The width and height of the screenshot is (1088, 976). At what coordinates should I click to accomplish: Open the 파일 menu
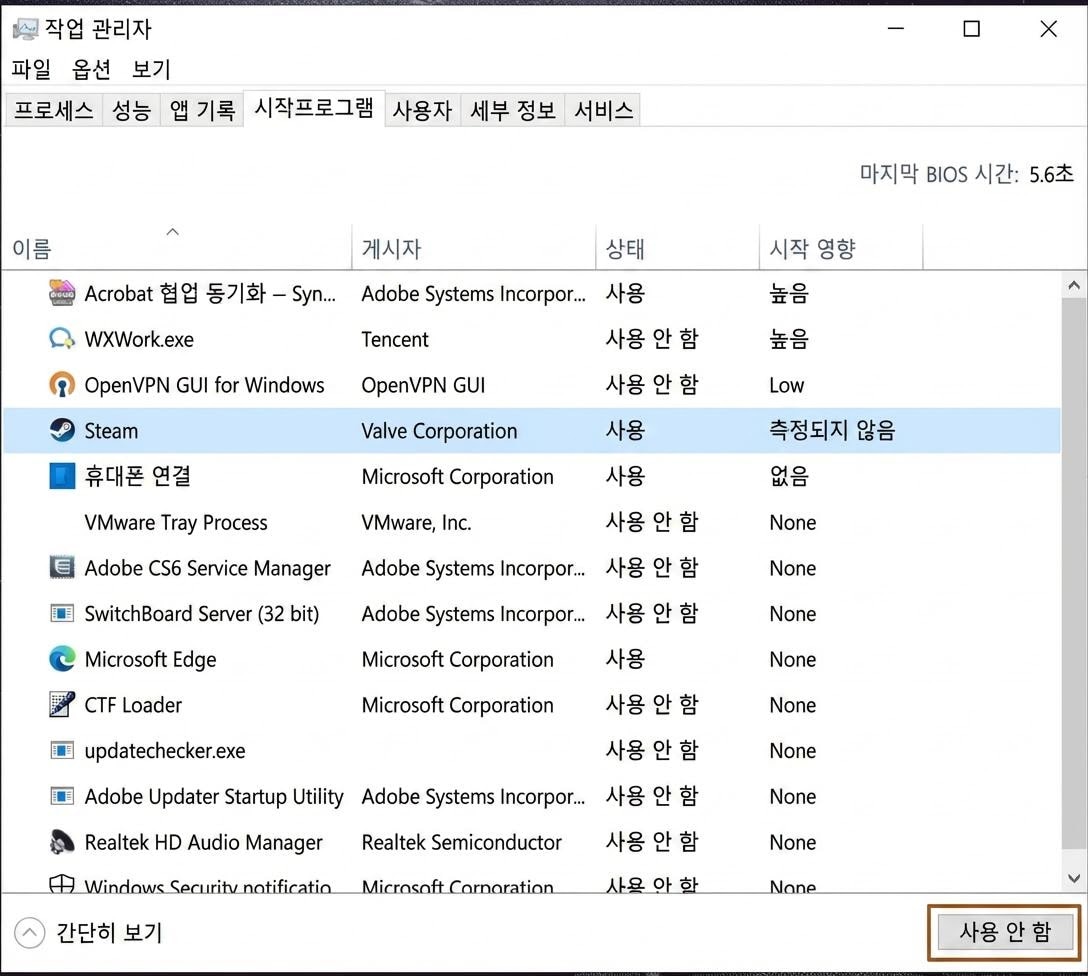pos(31,70)
